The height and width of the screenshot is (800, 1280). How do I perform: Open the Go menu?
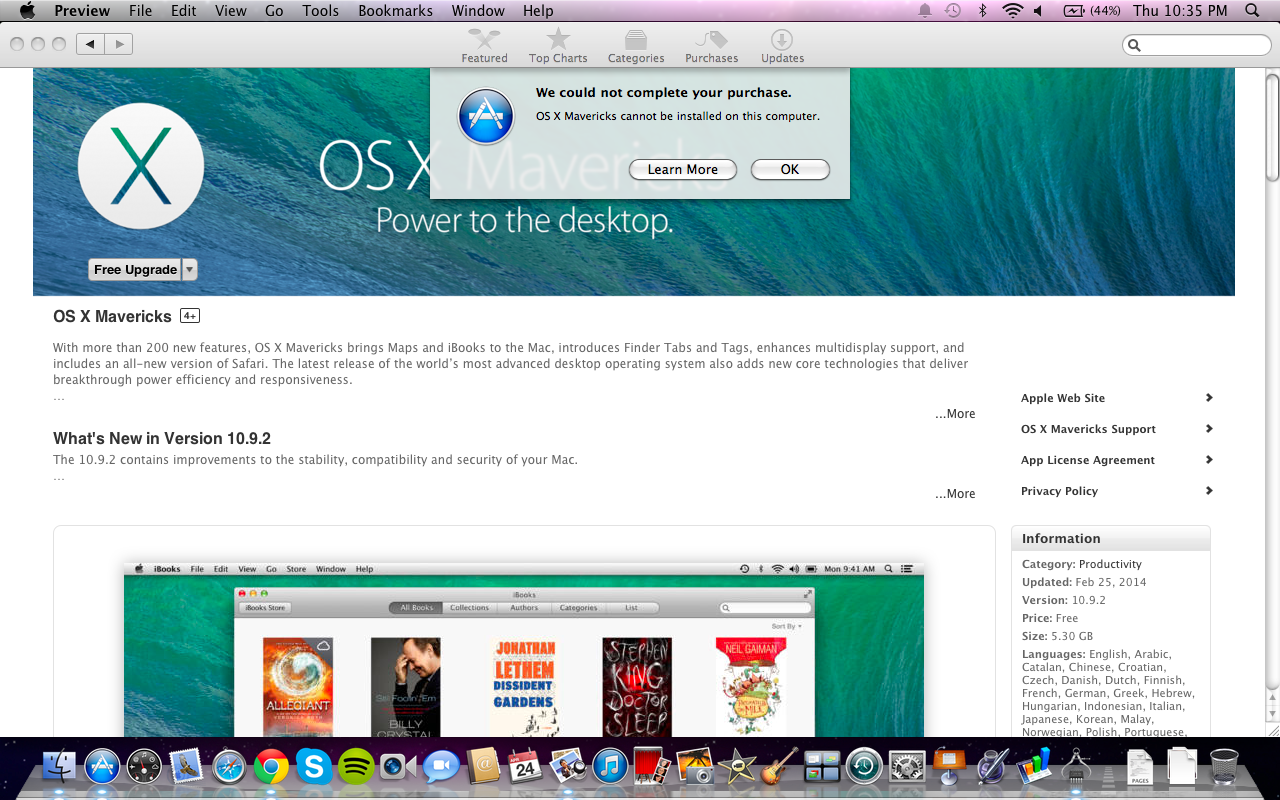click(275, 11)
